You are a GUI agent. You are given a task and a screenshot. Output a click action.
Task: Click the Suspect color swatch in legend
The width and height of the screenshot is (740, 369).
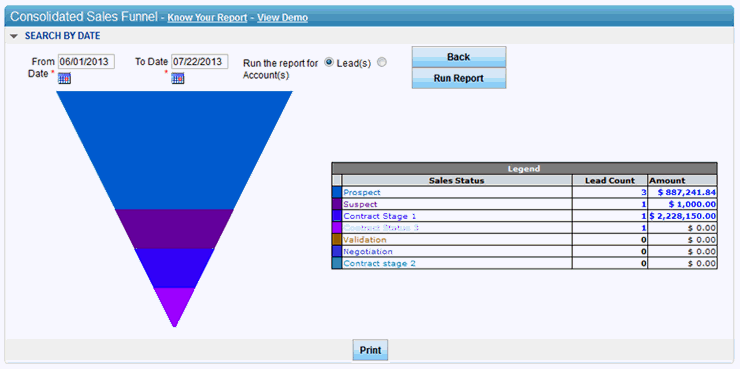336,204
